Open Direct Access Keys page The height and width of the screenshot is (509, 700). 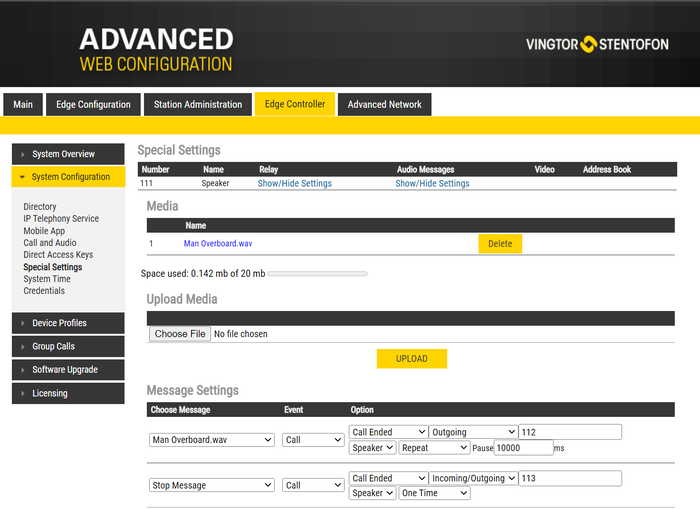pos(58,255)
